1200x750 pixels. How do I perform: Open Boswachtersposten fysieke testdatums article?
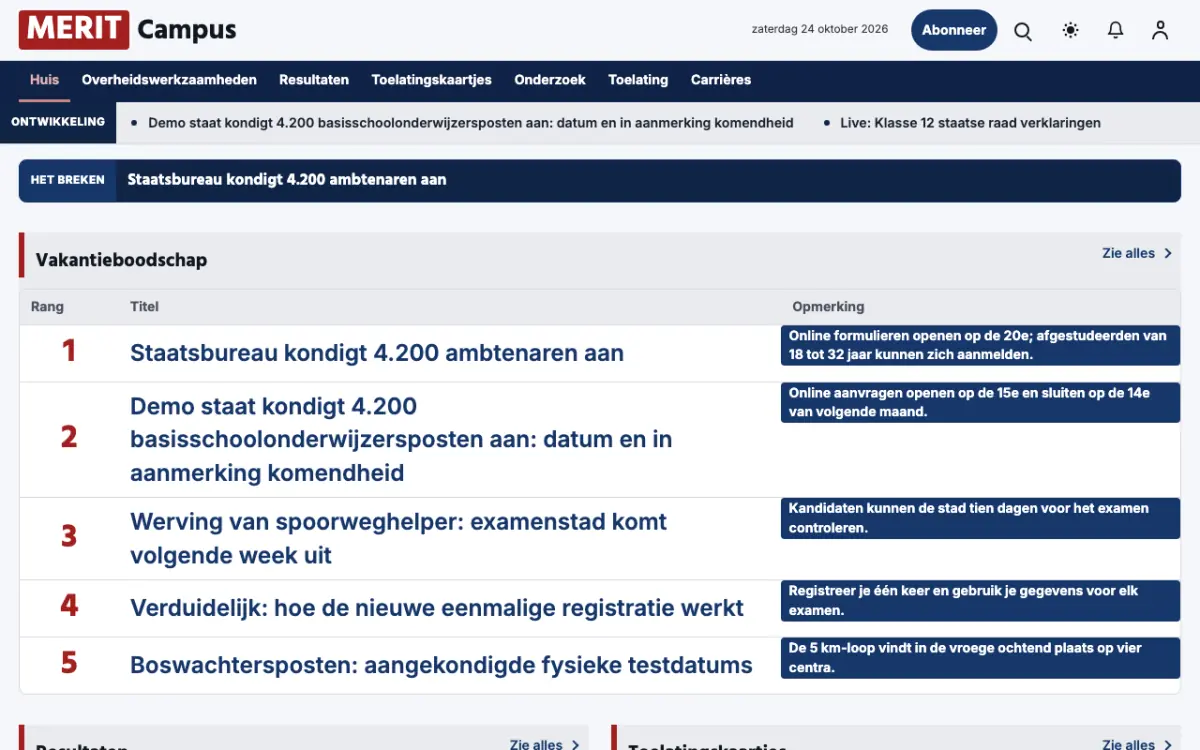point(441,665)
